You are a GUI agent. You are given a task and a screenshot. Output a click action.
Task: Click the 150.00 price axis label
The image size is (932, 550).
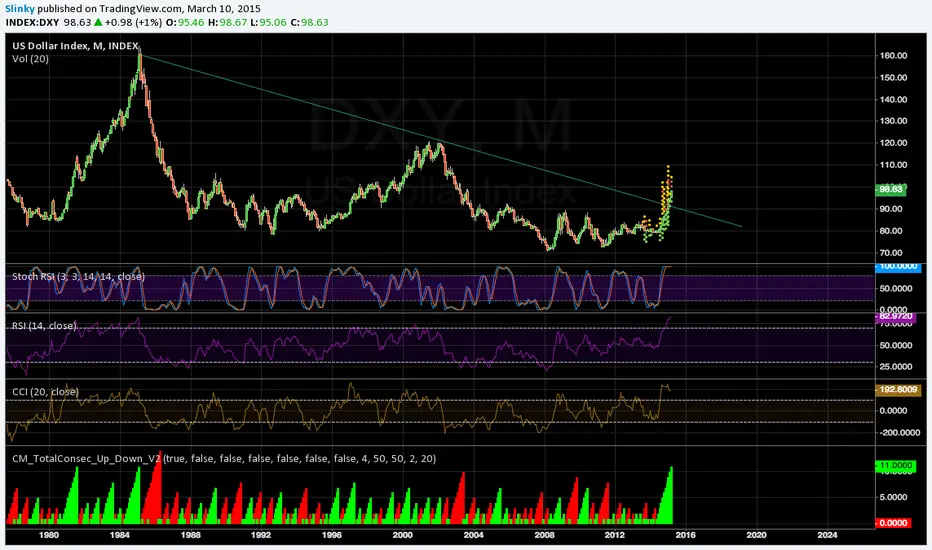[893, 77]
